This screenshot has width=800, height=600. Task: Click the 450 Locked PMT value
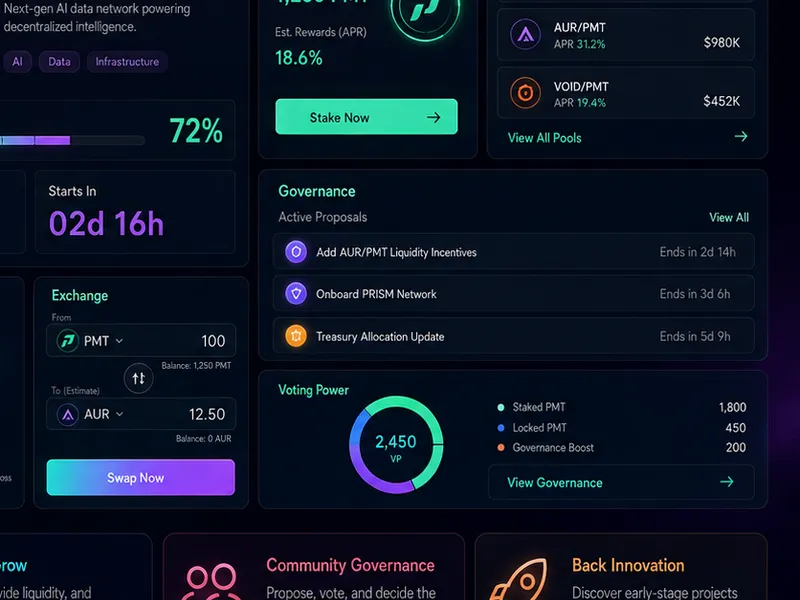pyautogui.click(x=736, y=428)
